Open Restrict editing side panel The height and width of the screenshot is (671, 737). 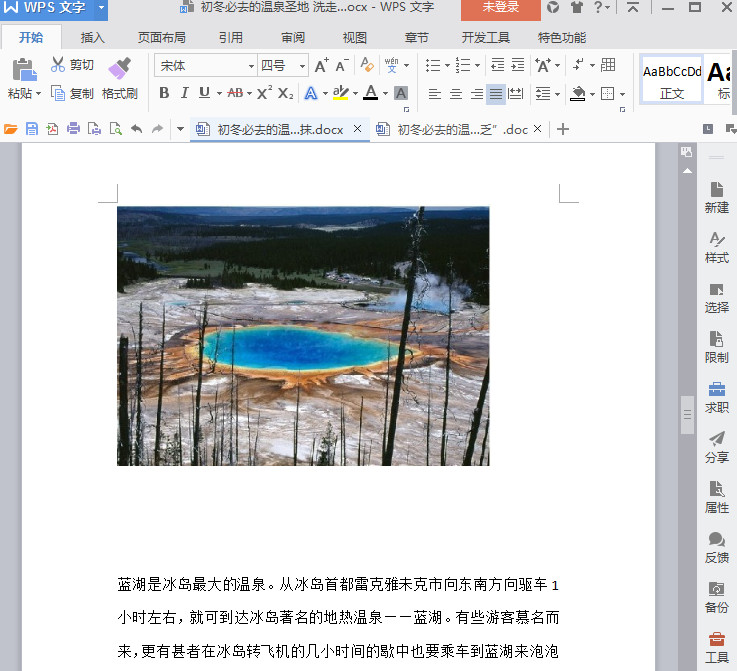[716, 348]
